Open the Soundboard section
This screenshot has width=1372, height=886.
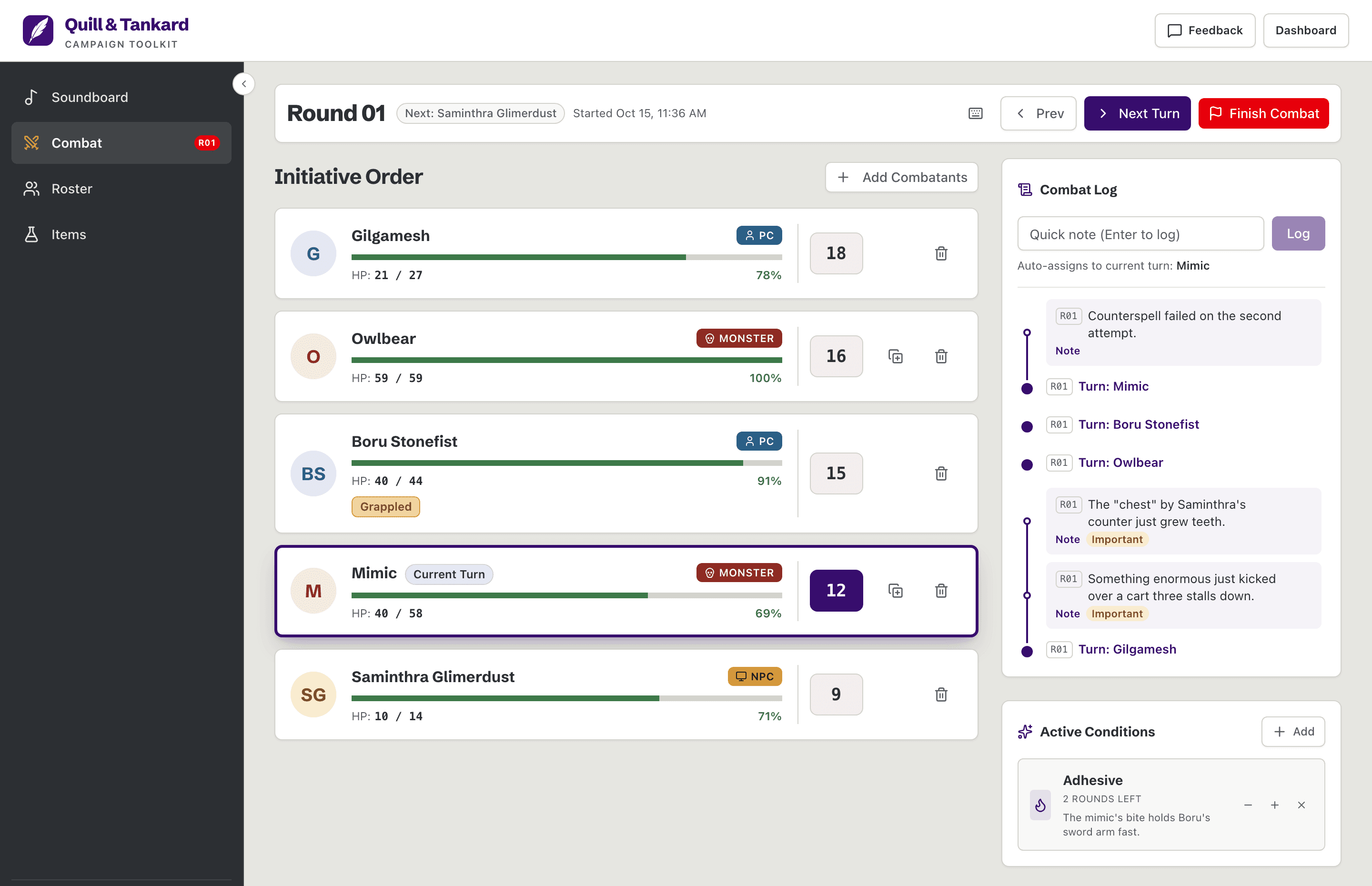(x=121, y=97)
